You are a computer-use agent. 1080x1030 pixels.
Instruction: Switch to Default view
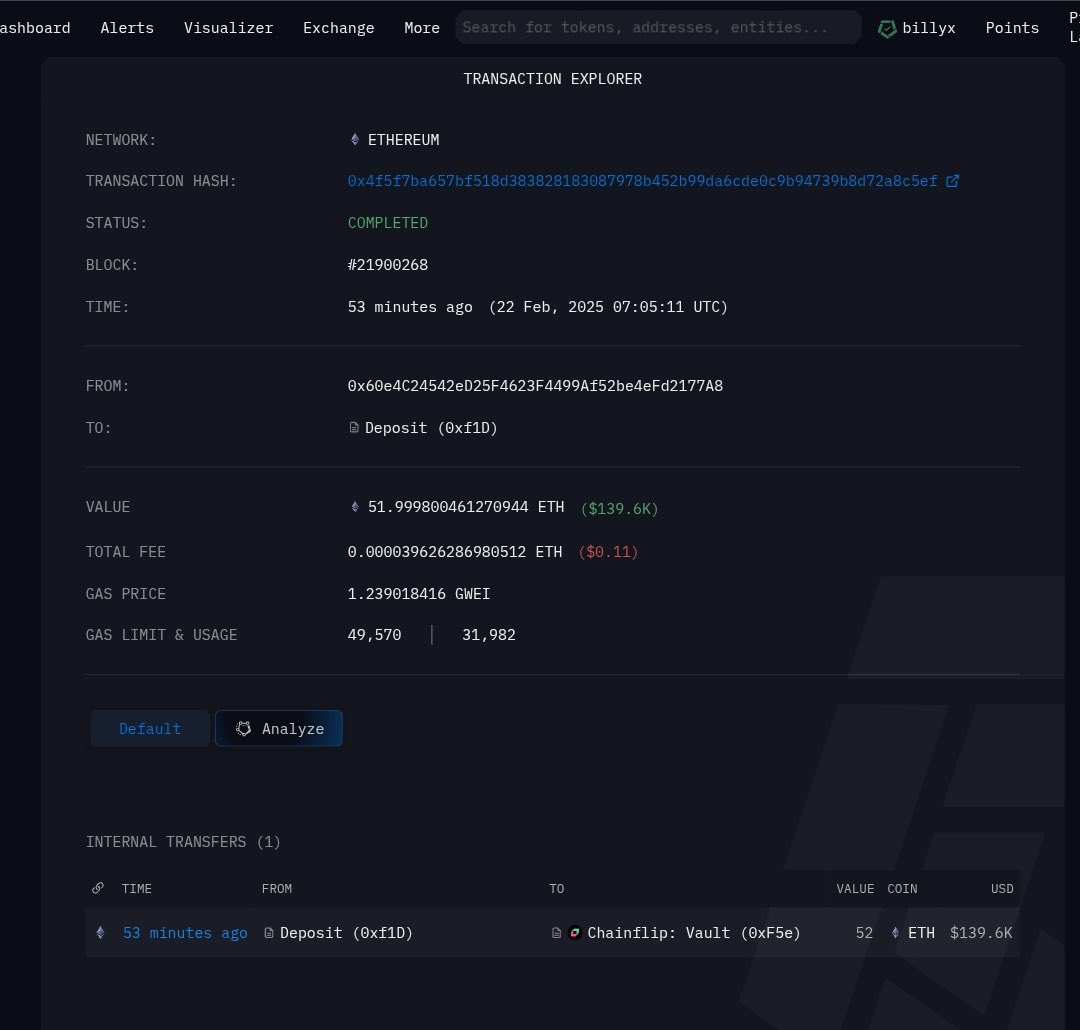[150, 728]
